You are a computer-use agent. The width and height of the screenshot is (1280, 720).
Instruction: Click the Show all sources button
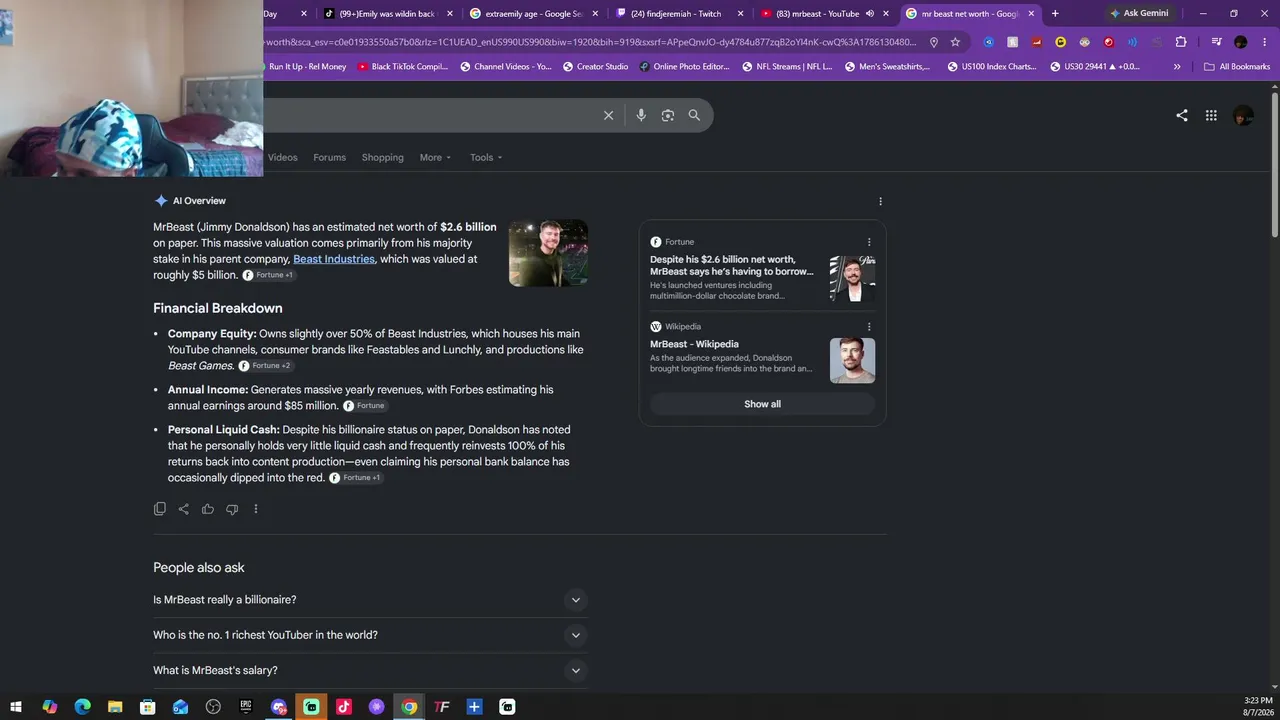tap(762, 404)
